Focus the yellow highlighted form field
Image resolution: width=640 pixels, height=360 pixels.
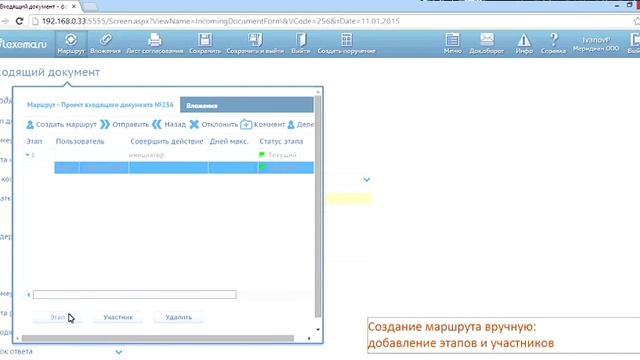coord(348,199)
